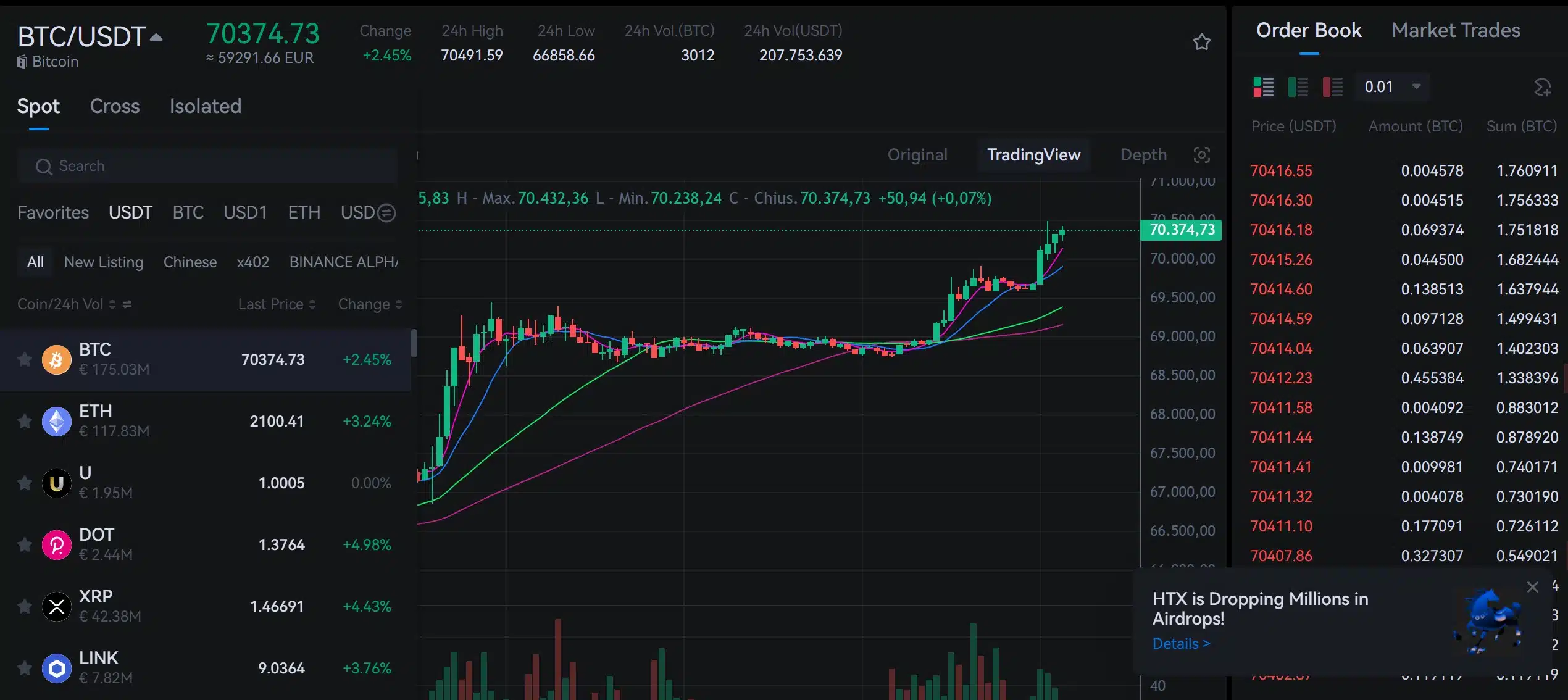Show only buy orders in the order book
This screenshot has height=700, width=1568.
1298,87
